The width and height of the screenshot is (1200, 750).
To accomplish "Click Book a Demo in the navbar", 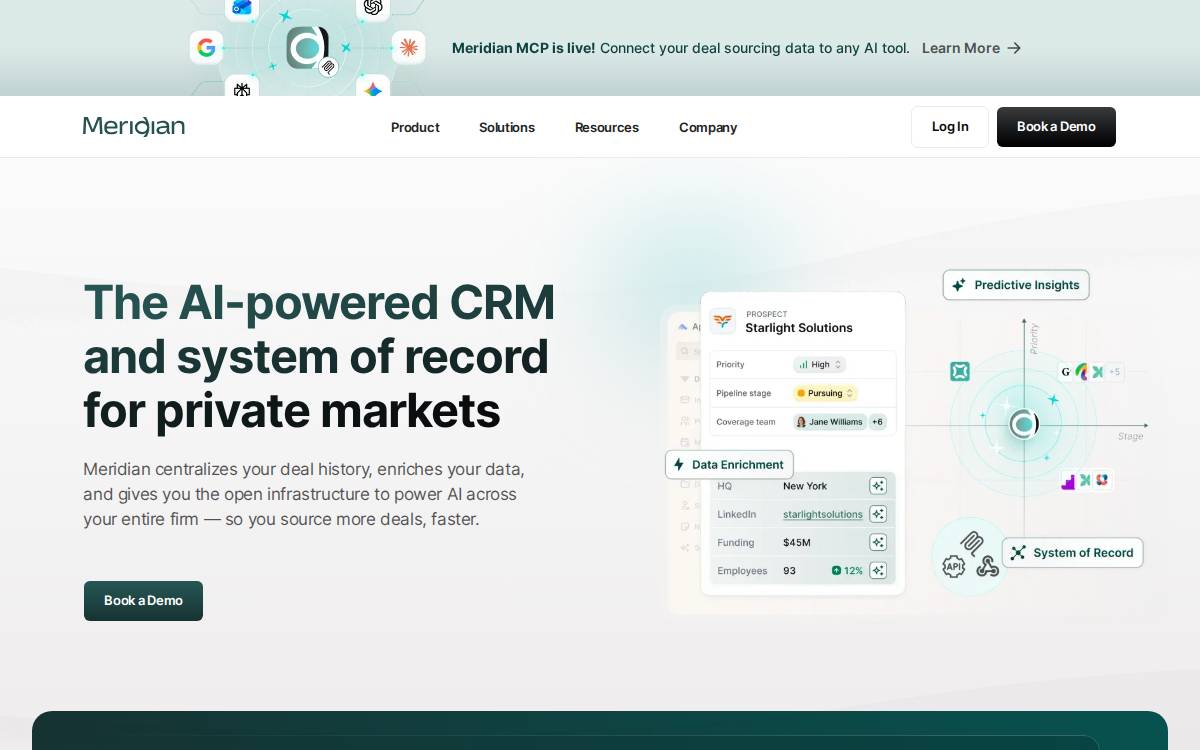I will pyautogui.click(x=1056, y=127).
